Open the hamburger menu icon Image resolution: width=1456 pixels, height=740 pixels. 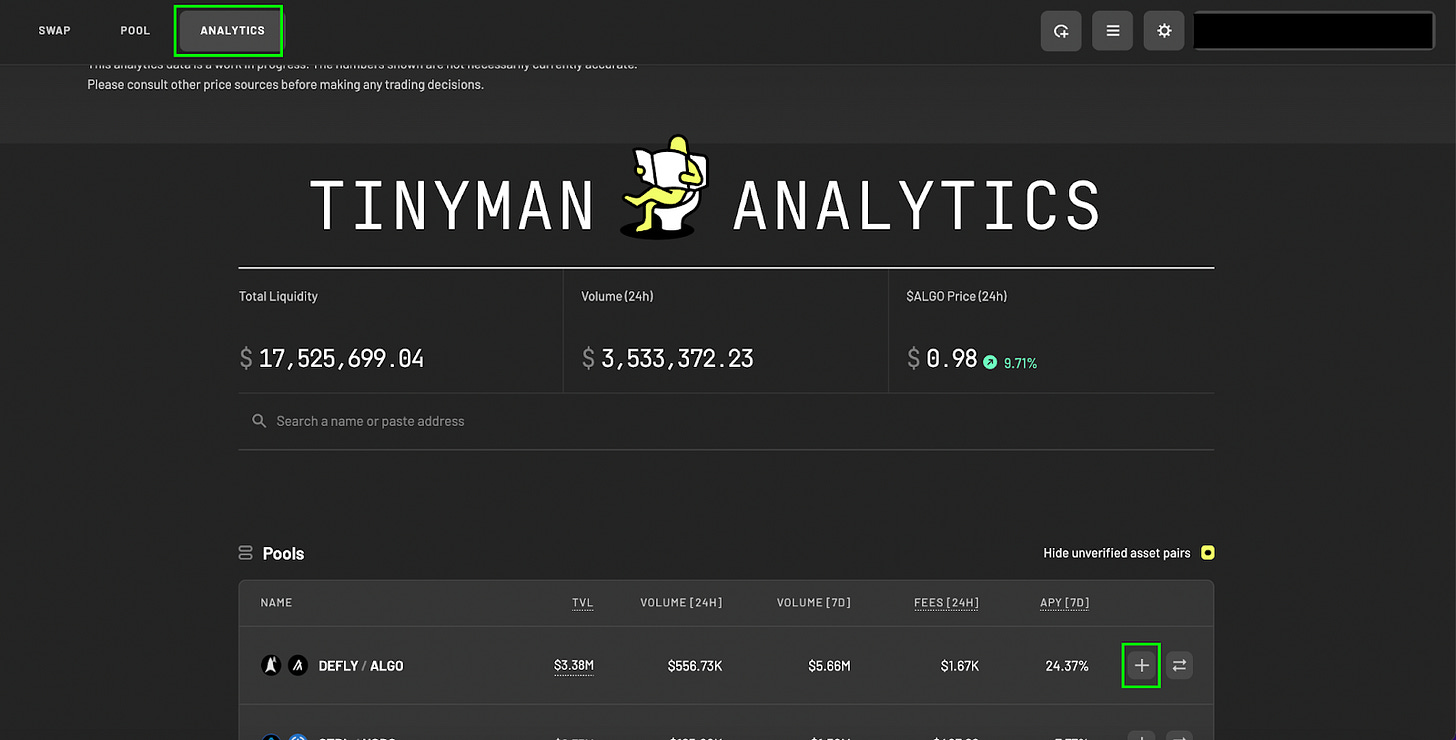1112,31
